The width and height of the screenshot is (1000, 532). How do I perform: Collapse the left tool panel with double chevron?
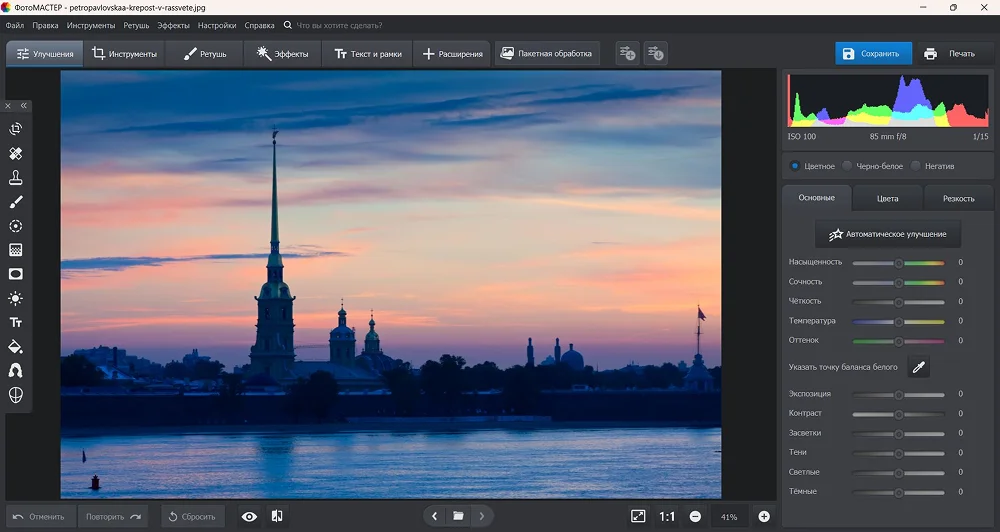click(24, 105)
